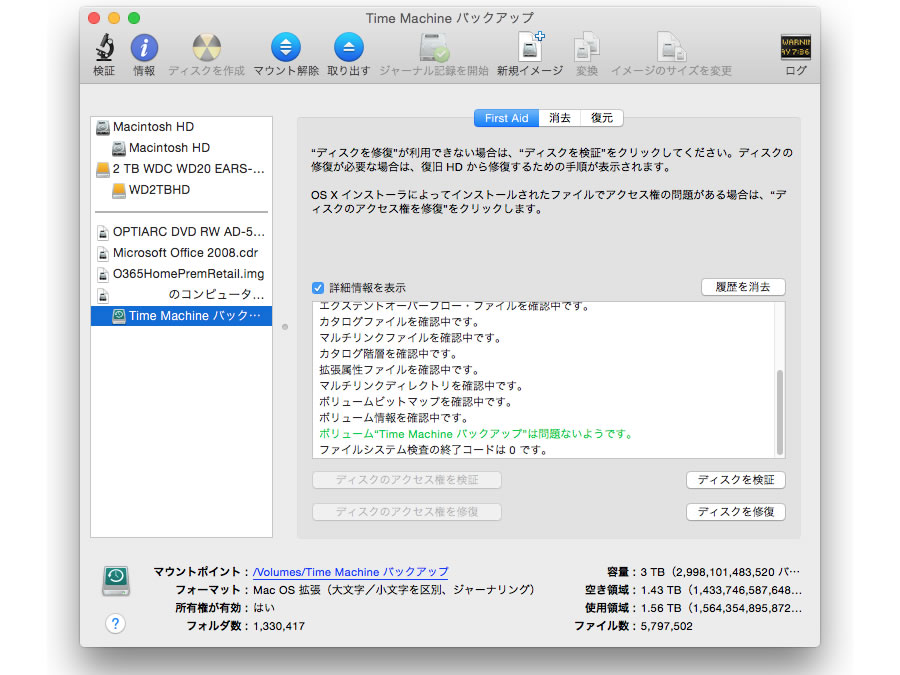This screenshot has width=900, height=675.
Task: Click the ディスクを修復 button
Action: (x=736, y=512)
